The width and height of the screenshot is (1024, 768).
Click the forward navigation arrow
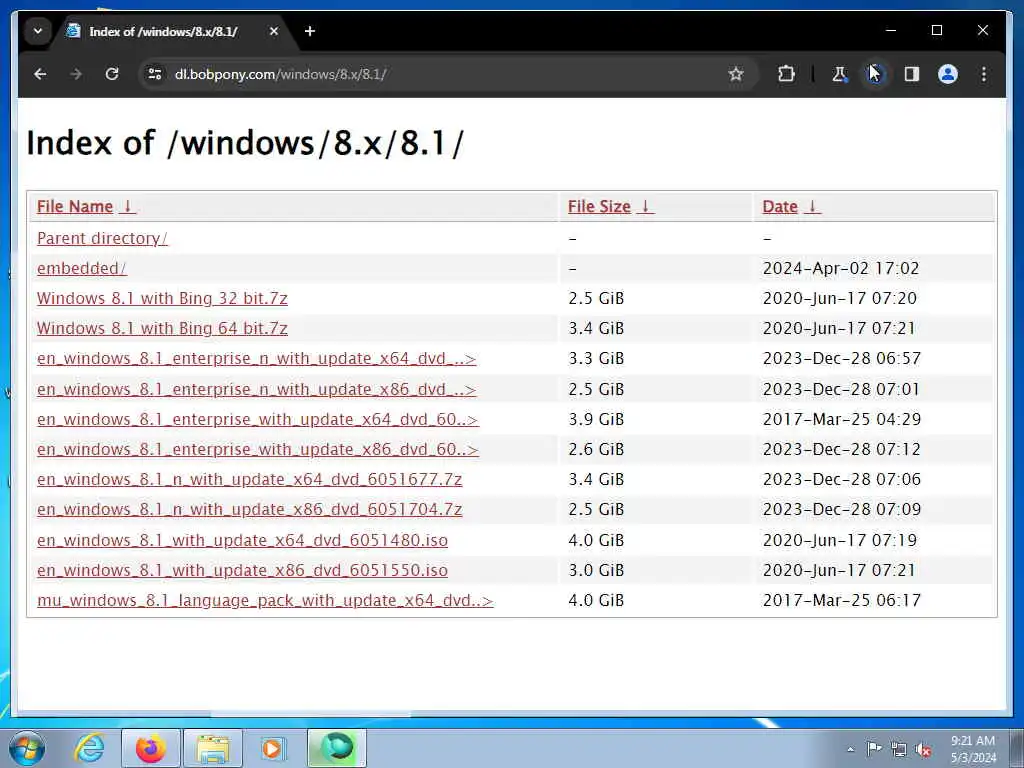[x=76, y=74]
